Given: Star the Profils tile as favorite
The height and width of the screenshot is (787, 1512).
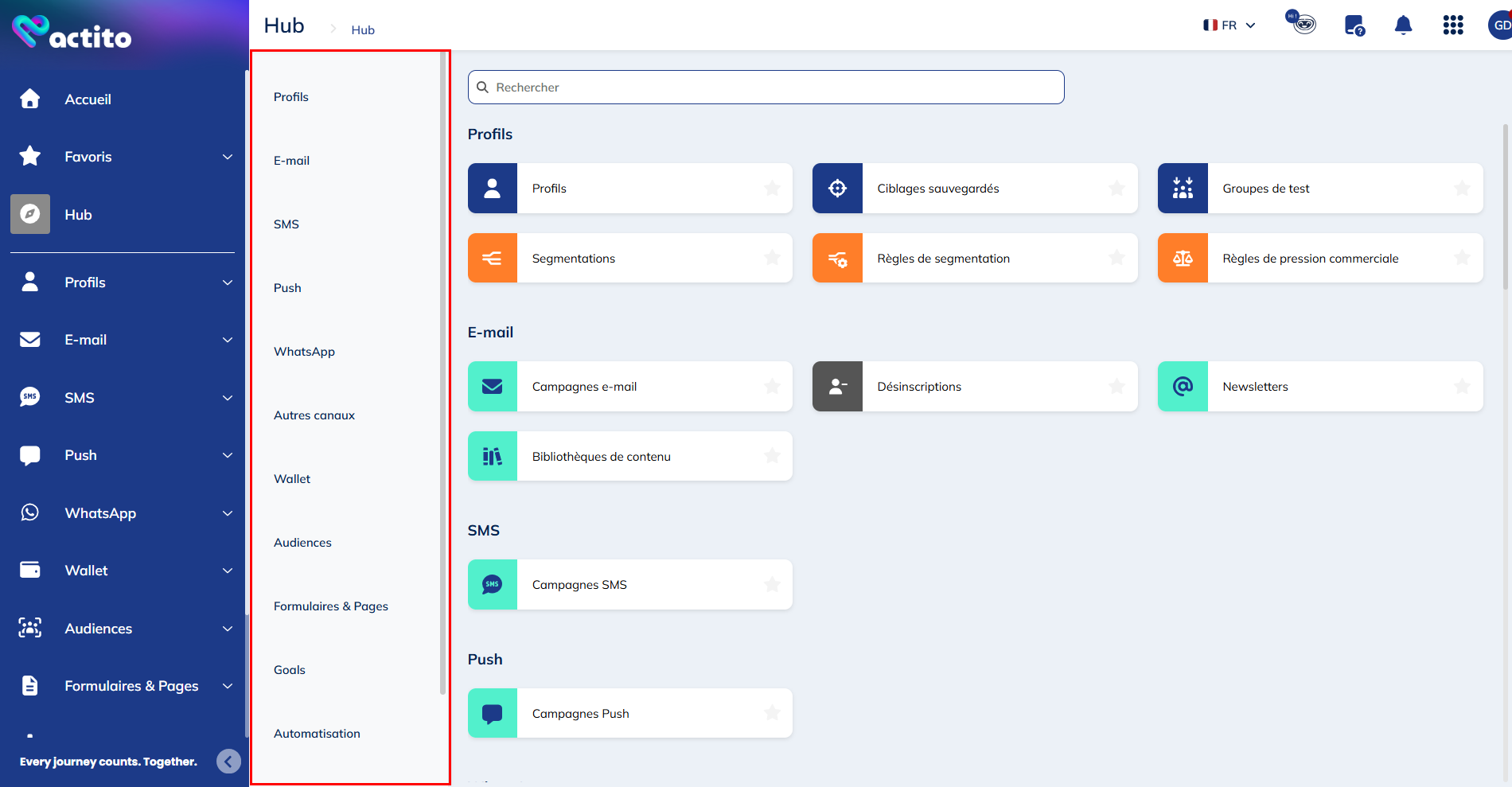Looking at the screenshot, I should 772,188.
